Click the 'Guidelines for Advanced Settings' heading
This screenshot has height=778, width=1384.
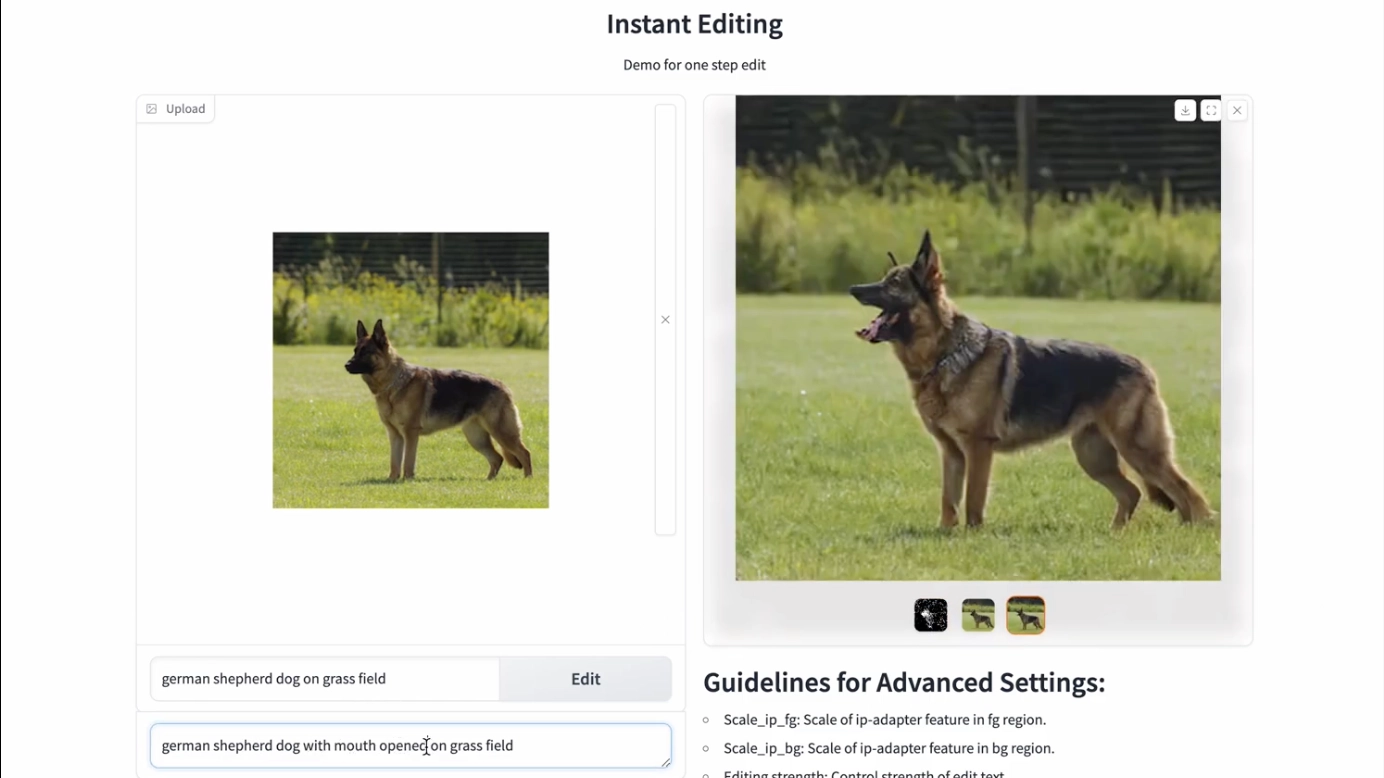pos(904,683)
